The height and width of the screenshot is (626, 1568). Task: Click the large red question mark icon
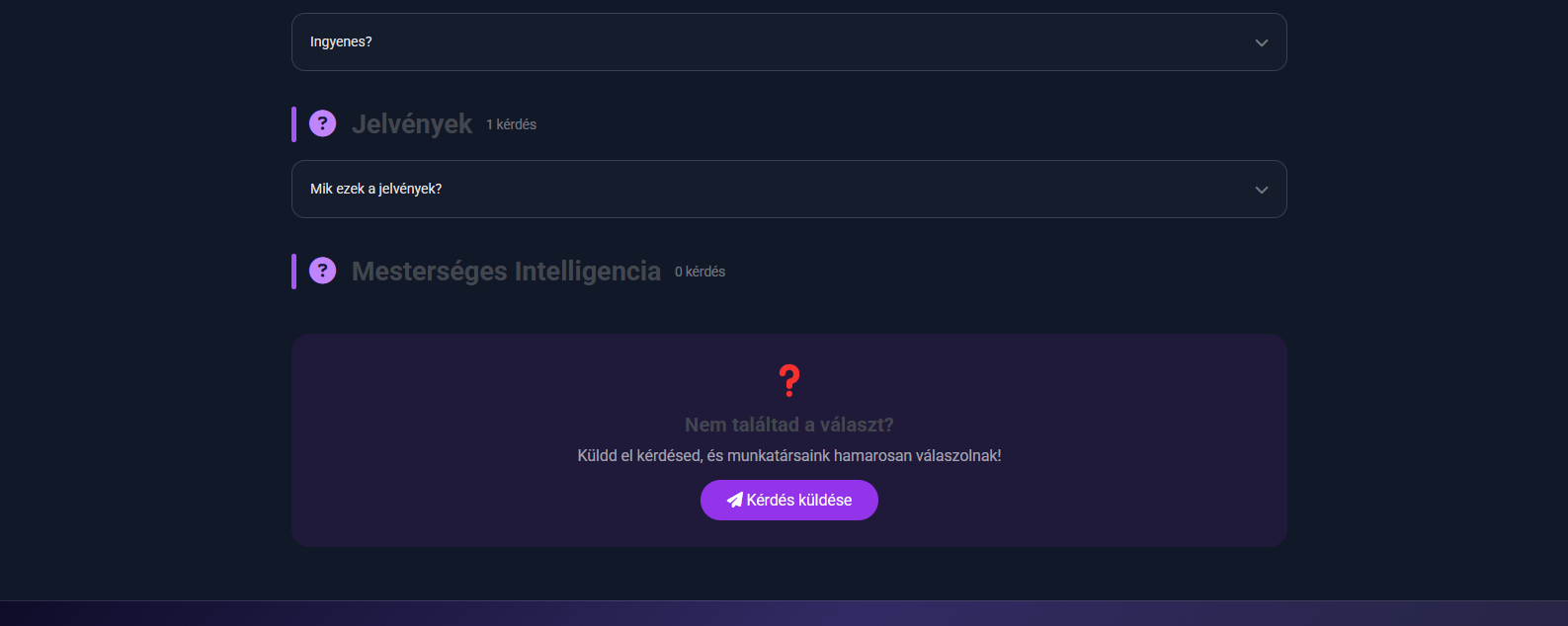[788, 380]
